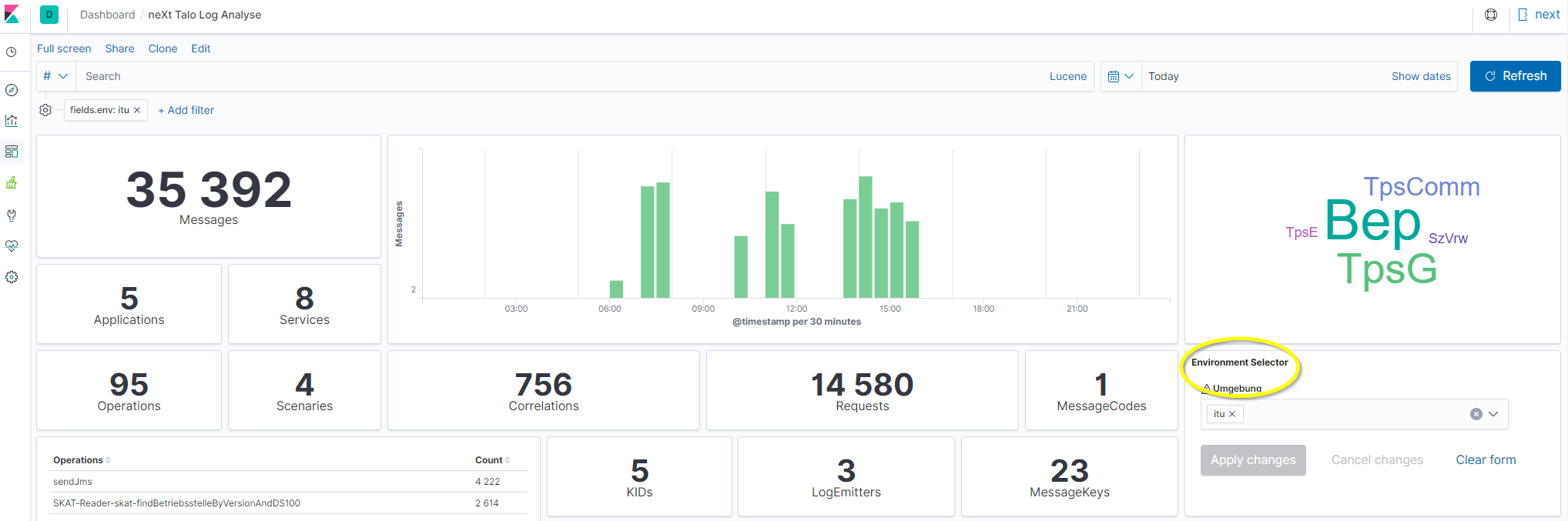Image resolution: width=1568 pixels, height=521 pixels.
Task: Click Clear form link
Action: (x=1486, y=460)
